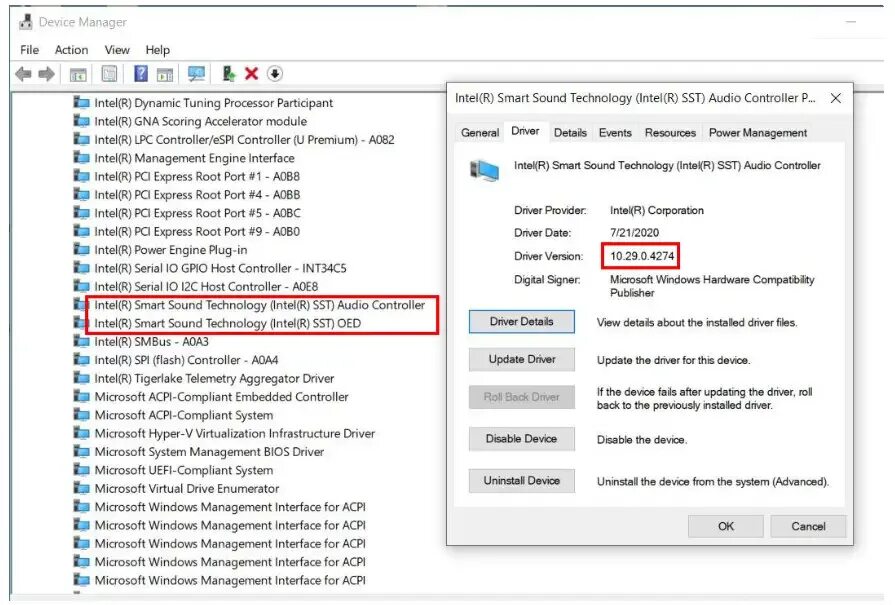Select Microsoft Hyper-V Virtualization Infrastructure Driver
Image resolution: width=895 pixels, height=605 pixels.
235,433
